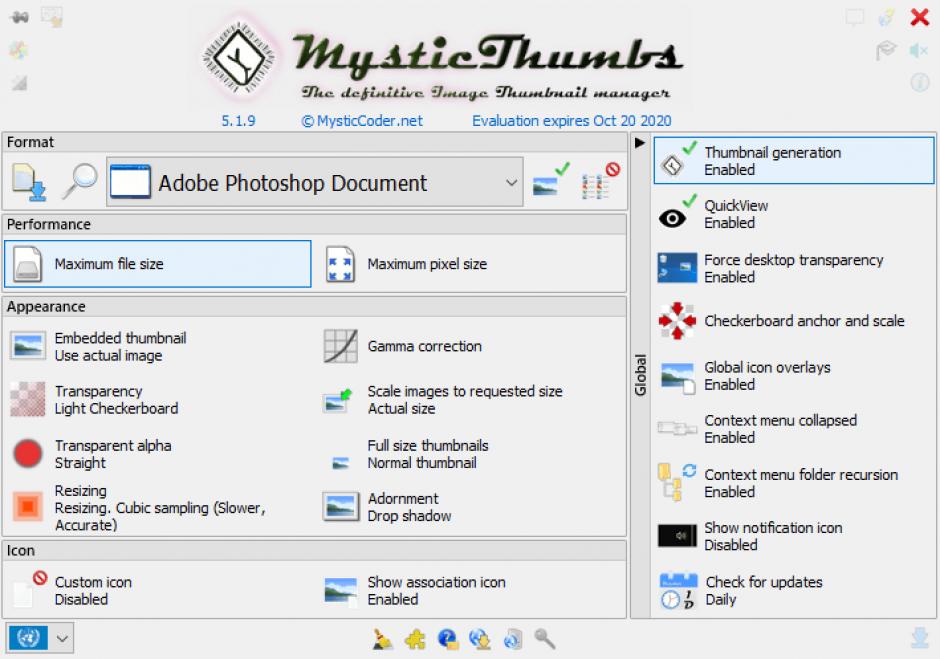Screen dimensions: 940x659
Task: Click the Global vertical tab label
Action: point(640,375)
